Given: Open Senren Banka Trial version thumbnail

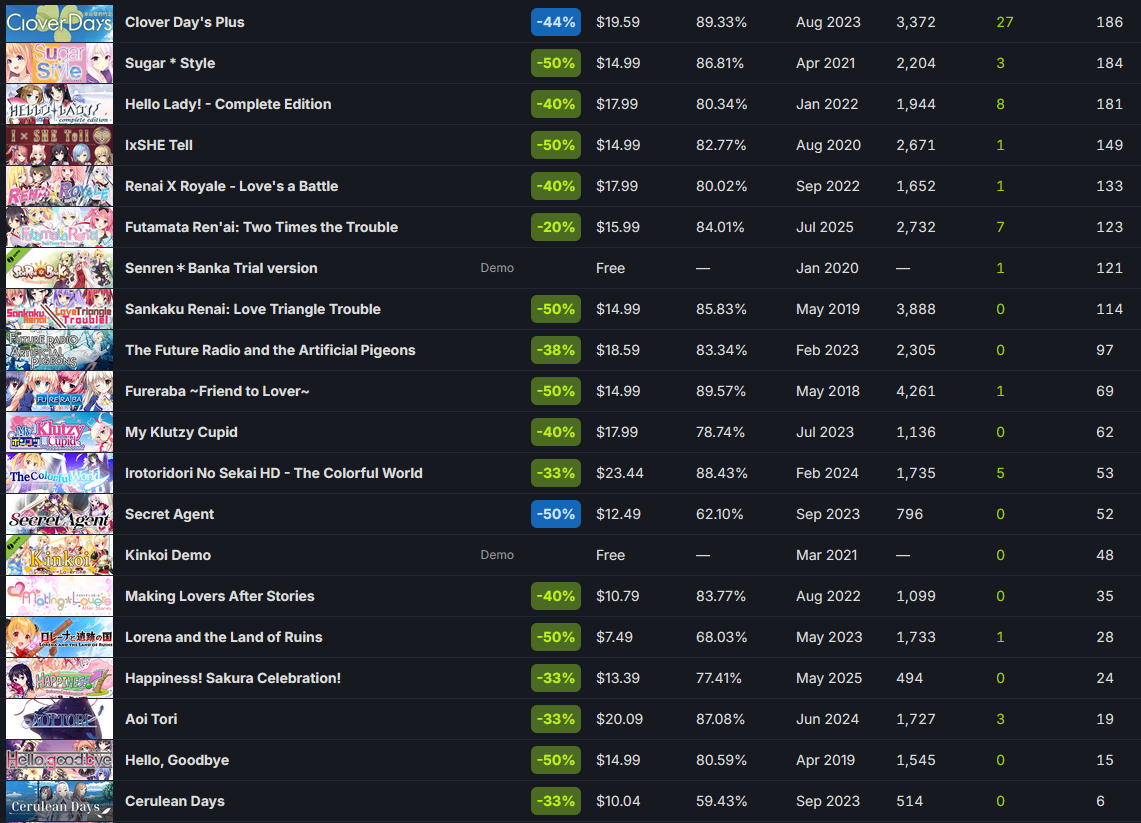Looking at the screenshot, I should point(60,269).
